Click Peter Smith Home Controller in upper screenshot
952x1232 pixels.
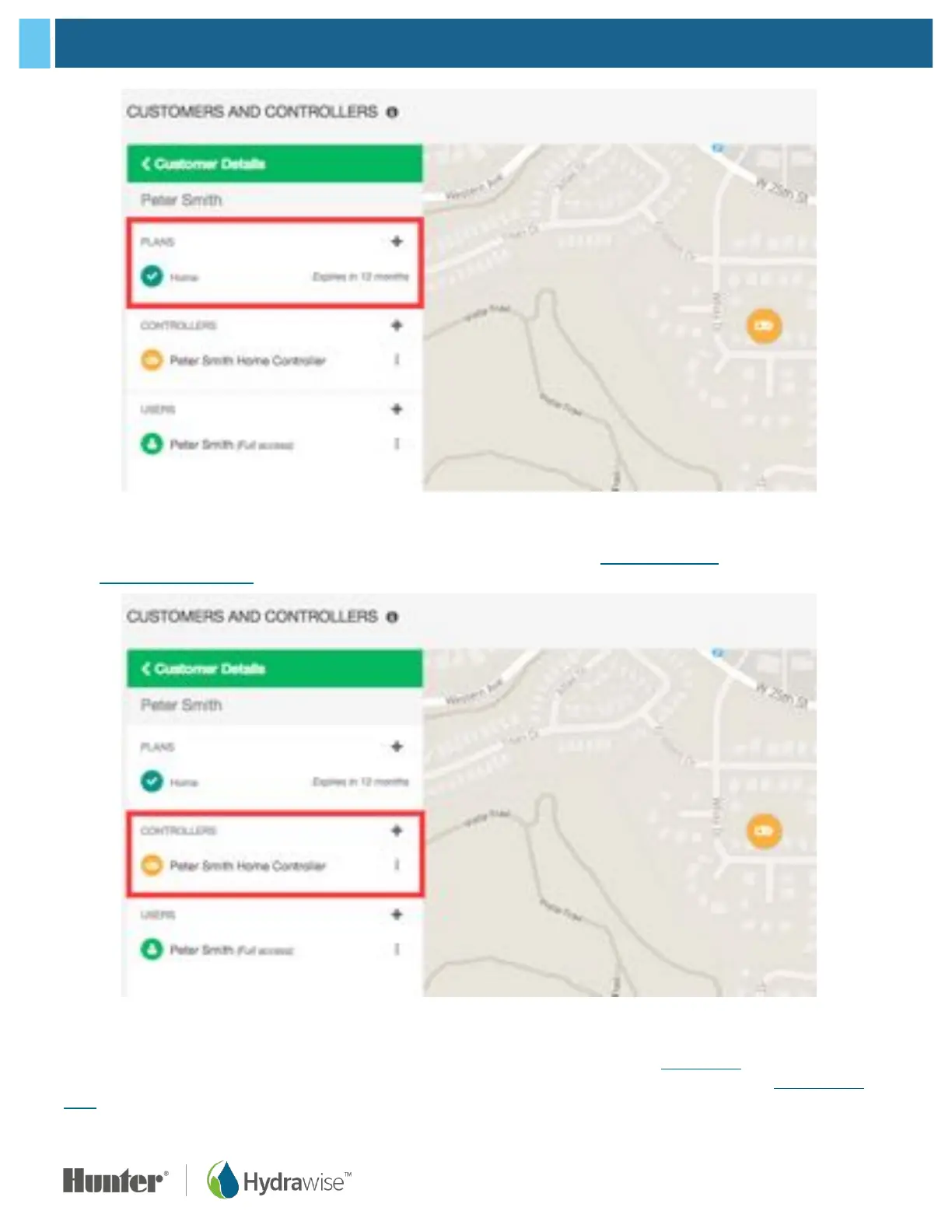tap(247, 360)
